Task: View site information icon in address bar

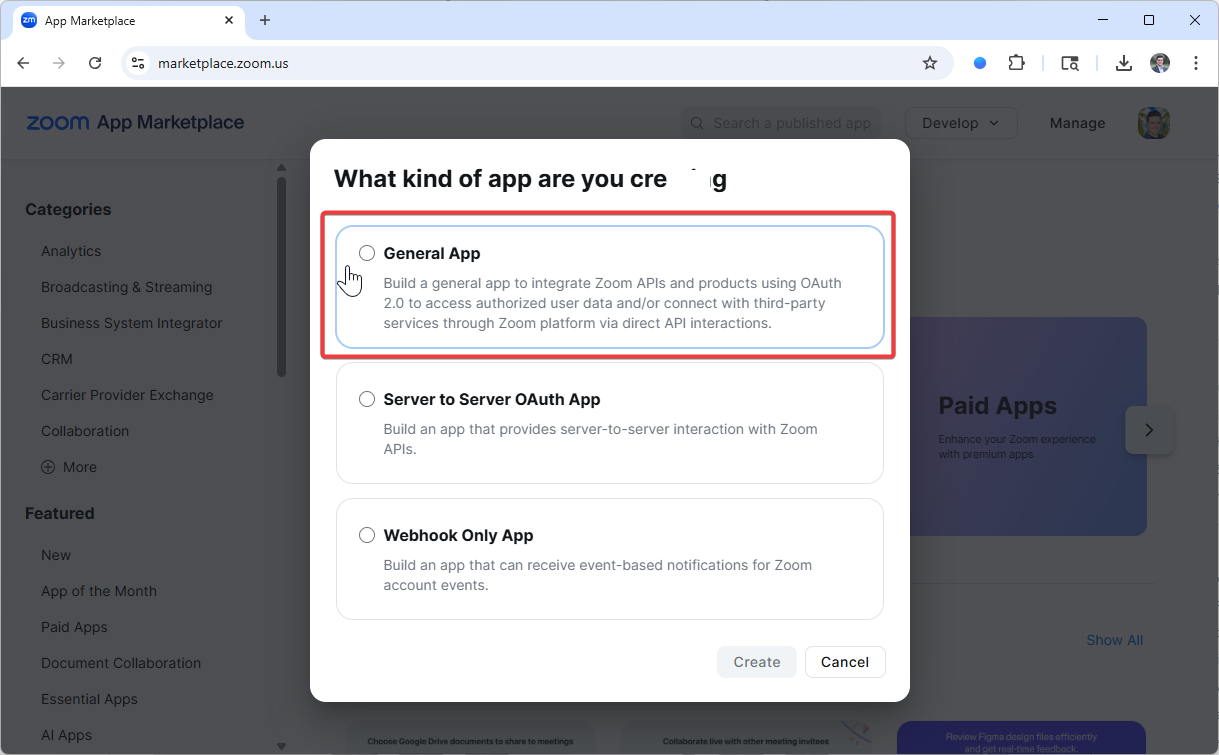Action: pos(139,63)
